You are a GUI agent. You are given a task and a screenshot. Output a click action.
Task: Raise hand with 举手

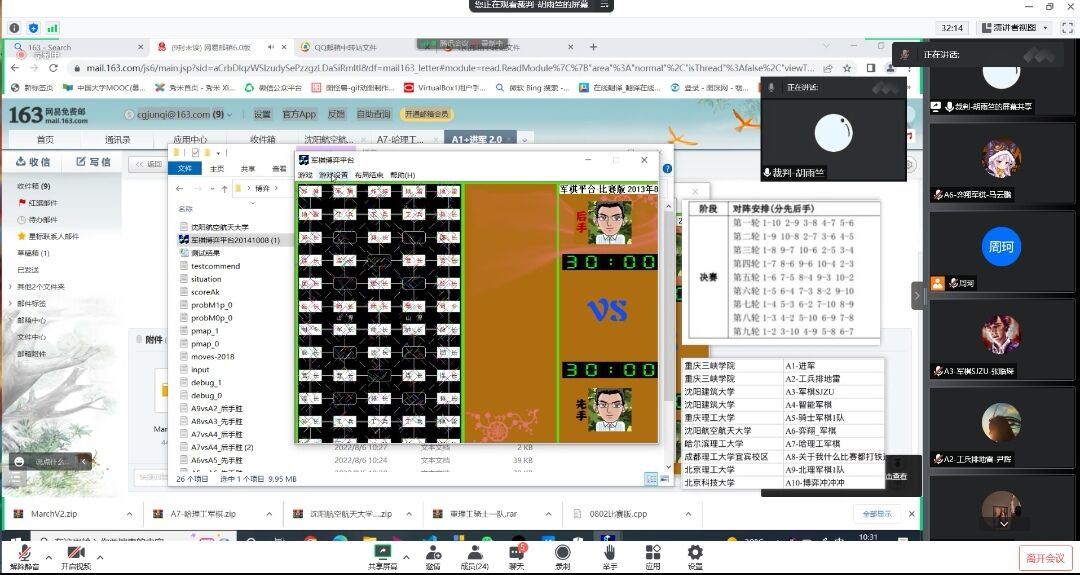click(609, 556)
